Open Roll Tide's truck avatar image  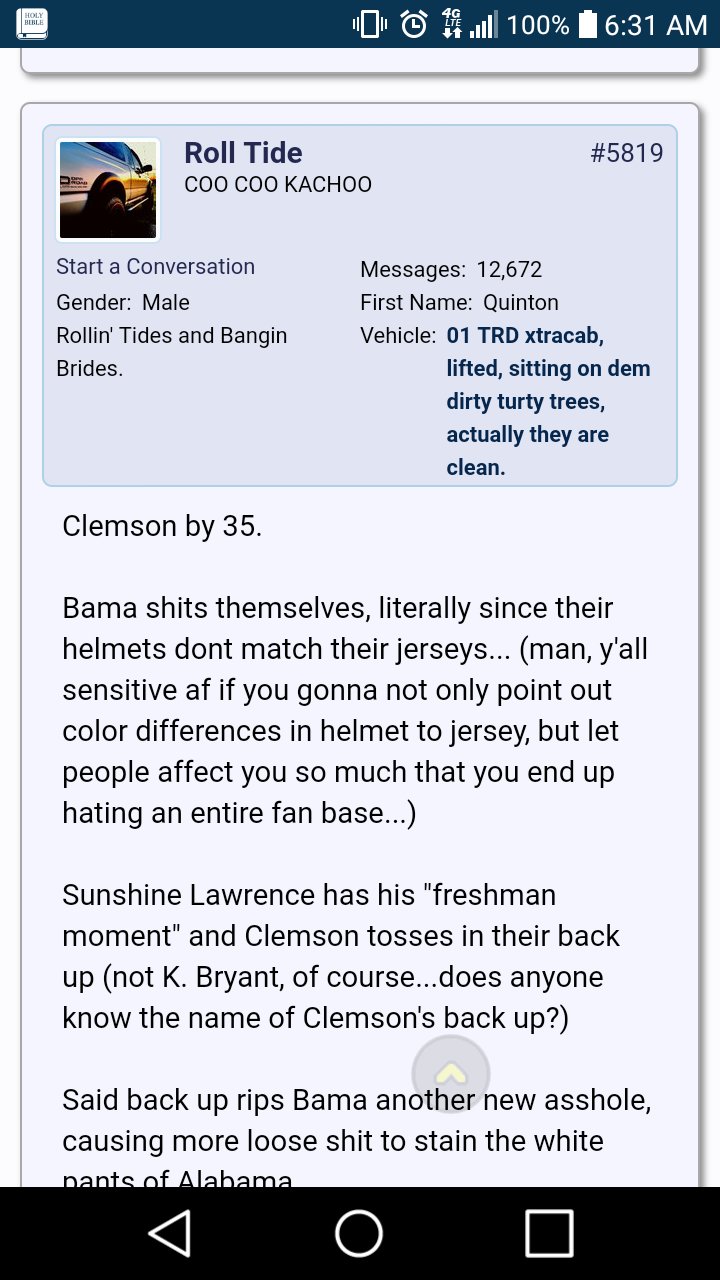point(108,190)
